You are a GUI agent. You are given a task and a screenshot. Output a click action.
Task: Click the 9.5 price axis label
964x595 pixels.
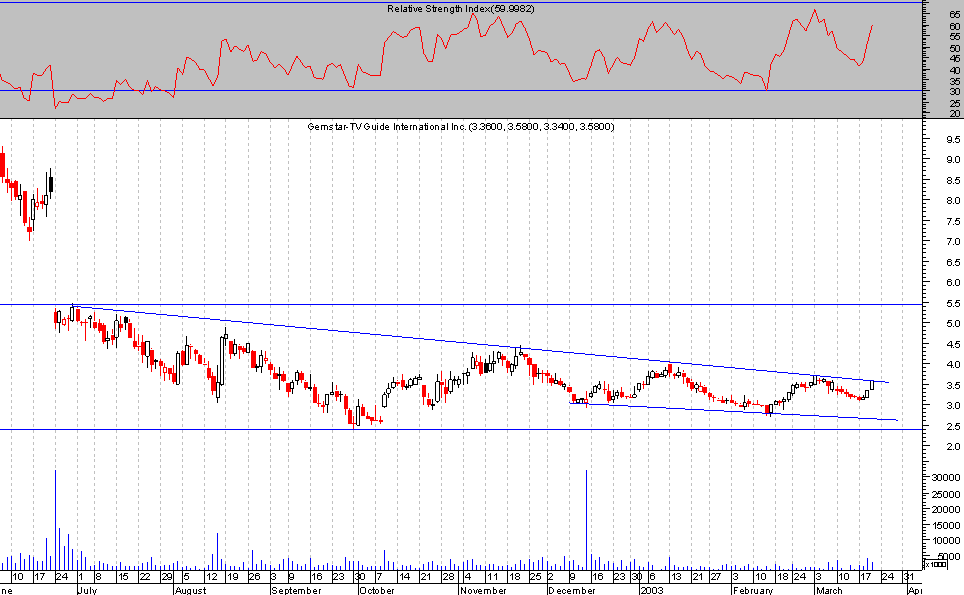coord(953,140)
